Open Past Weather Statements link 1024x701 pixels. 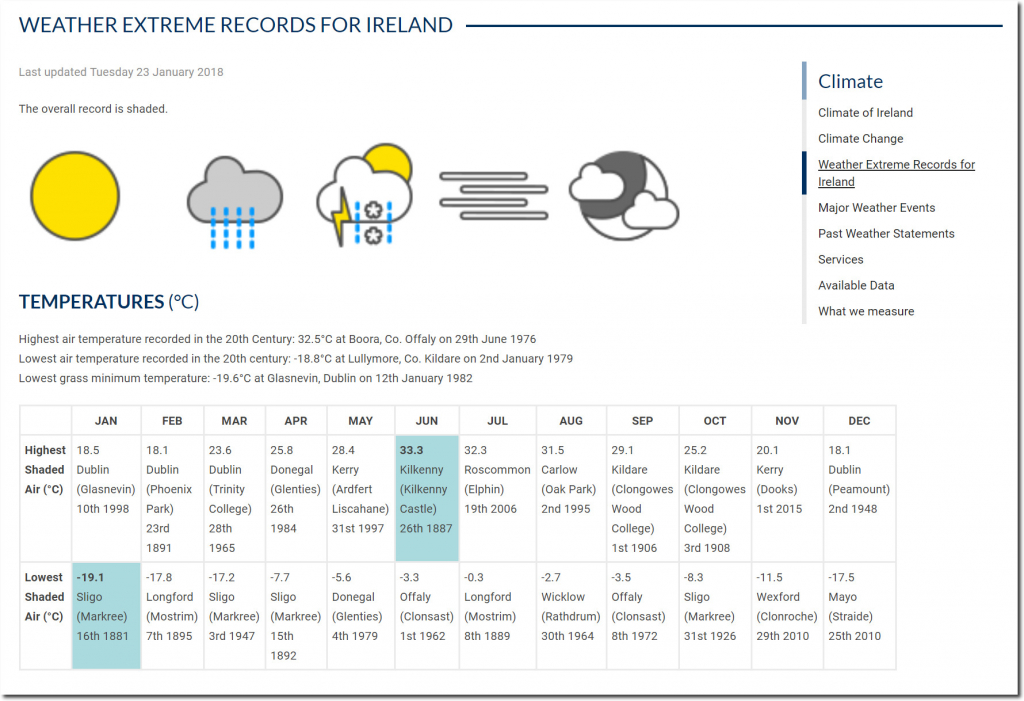[886, 233]
